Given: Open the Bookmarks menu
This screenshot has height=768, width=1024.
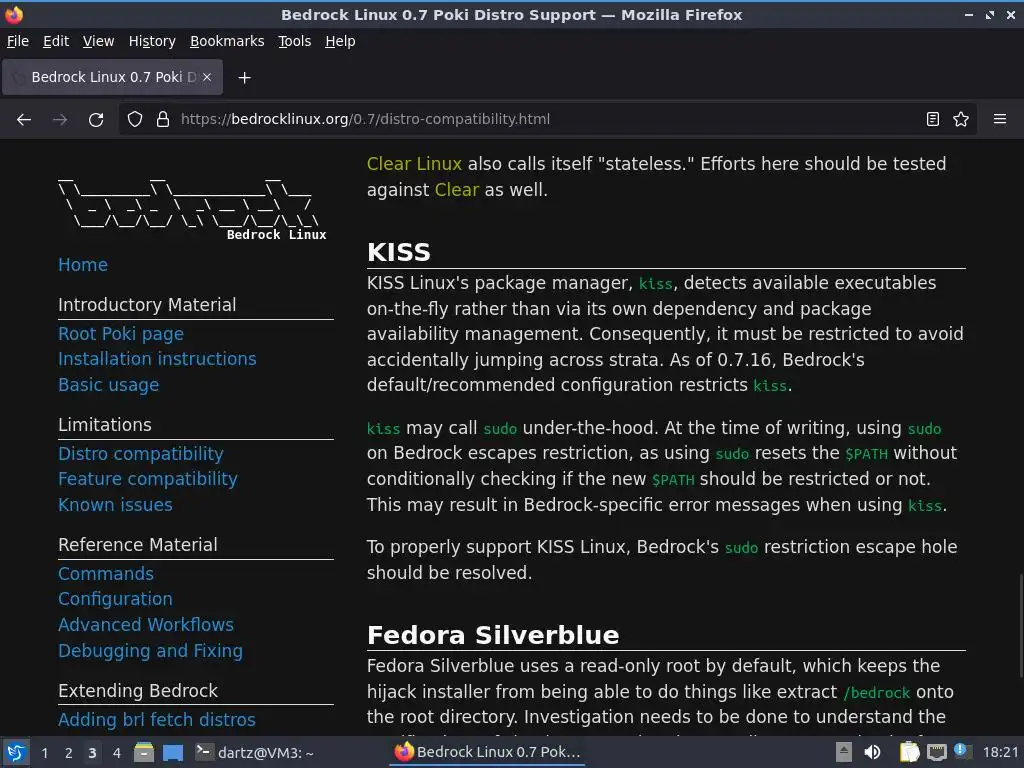Looking at the screenshot, I should pos(227,41).
